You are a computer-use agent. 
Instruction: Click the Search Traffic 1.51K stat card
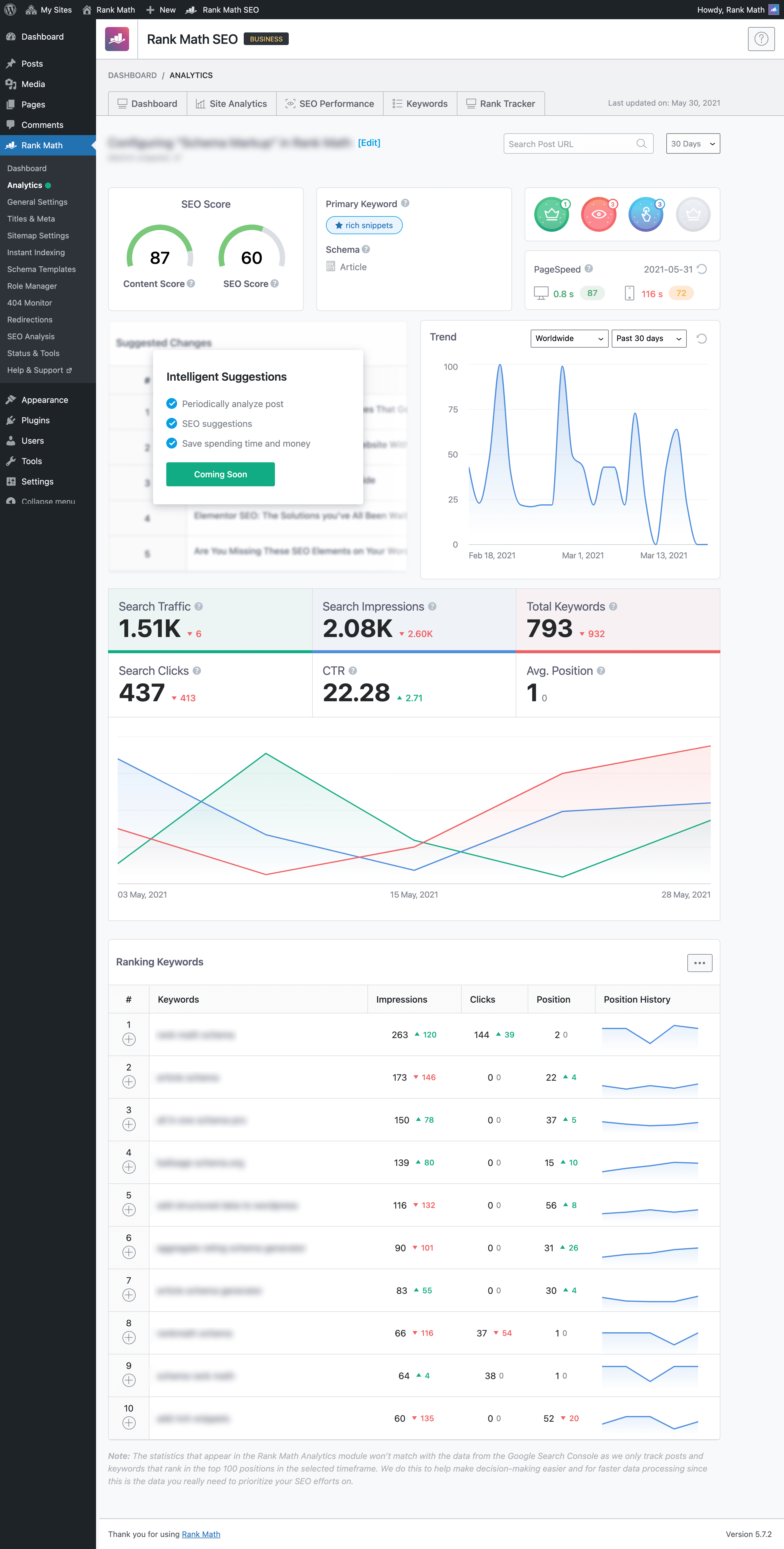pos(210,620)
